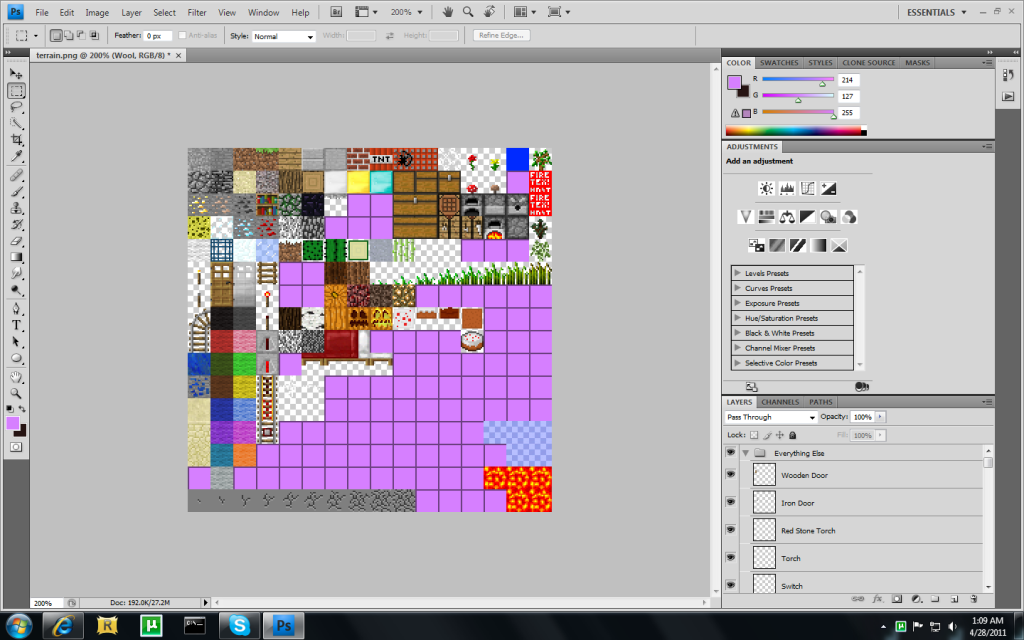This screenshot has height=640, width=1024.
Task: Select the Horizontal Type tool
Action: click(x=16, y=325)
